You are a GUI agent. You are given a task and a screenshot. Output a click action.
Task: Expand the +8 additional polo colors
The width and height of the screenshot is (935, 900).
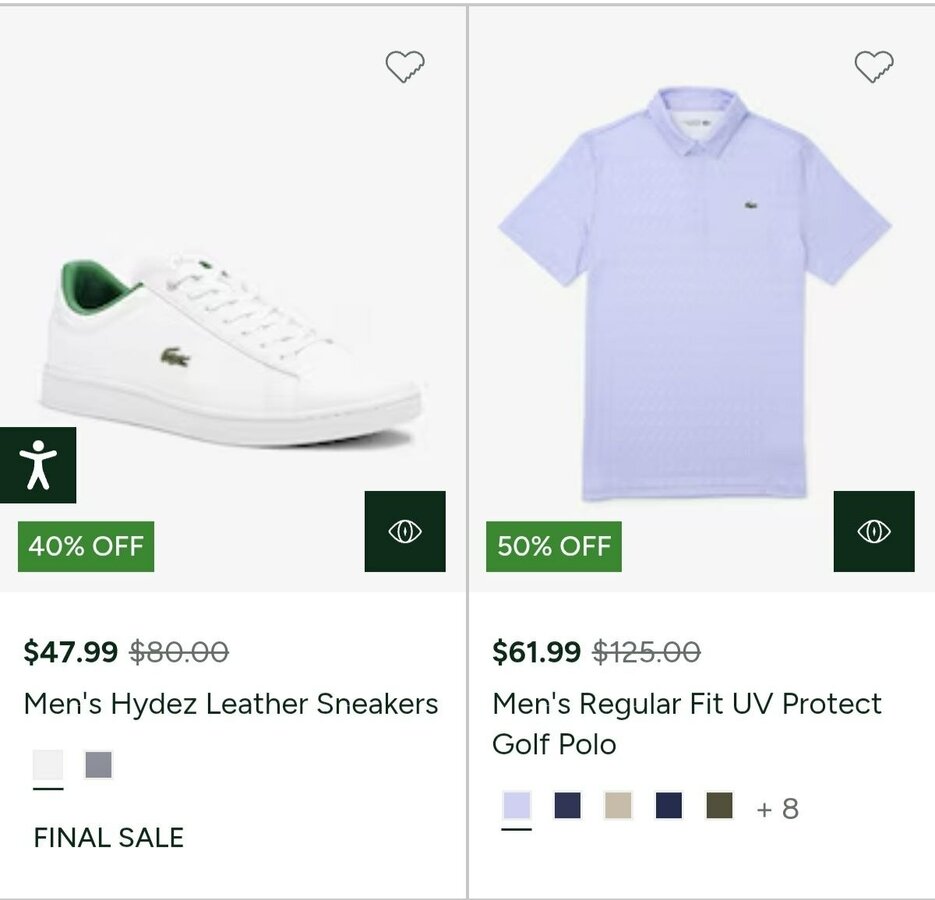tap(778, 808)
